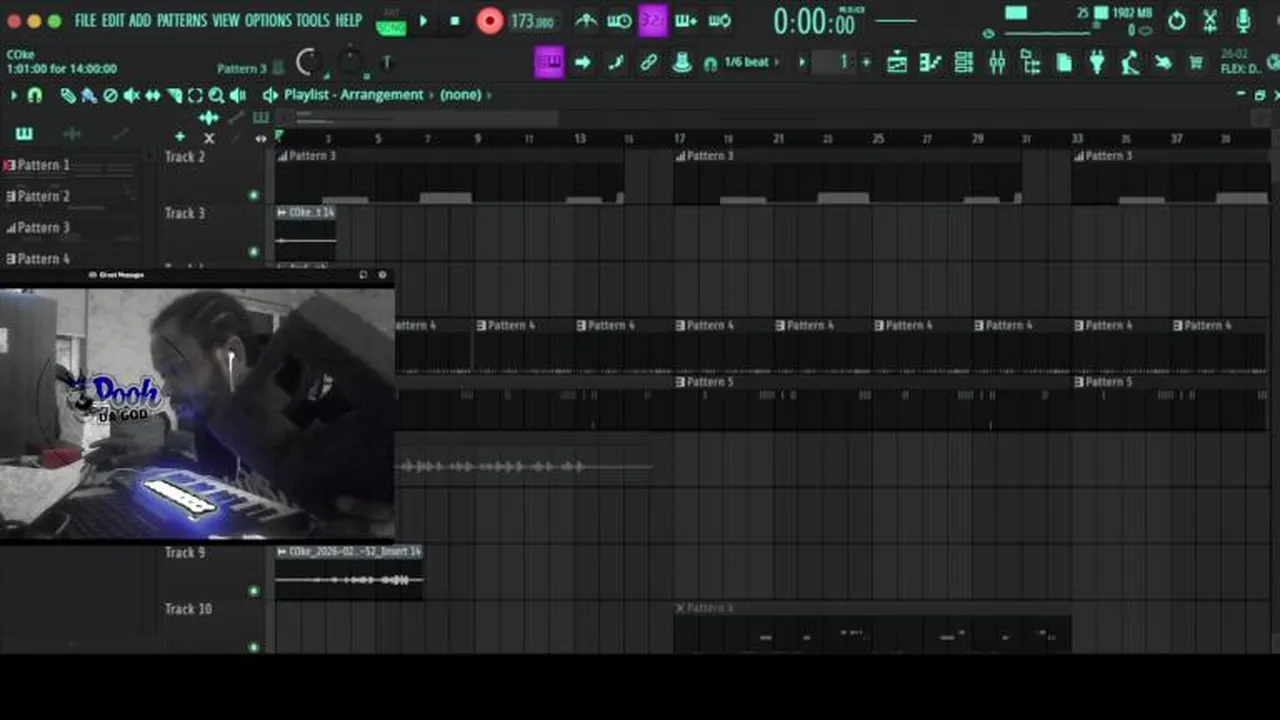Click the shopping cart content library icon

click(x=1195, y=63)
